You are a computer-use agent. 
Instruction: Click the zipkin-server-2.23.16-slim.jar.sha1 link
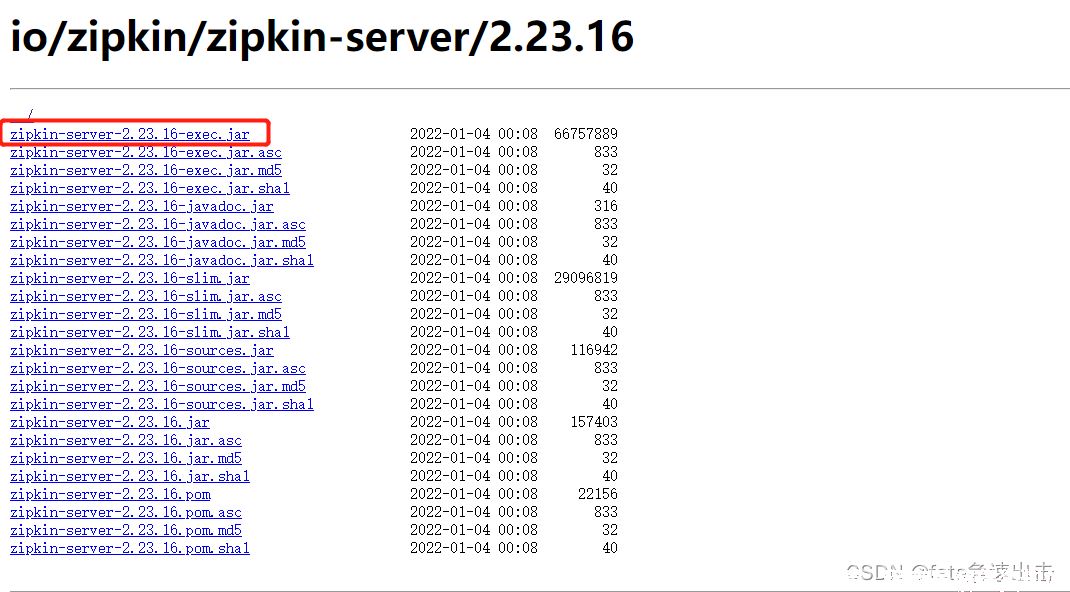[x=149, y=332]
